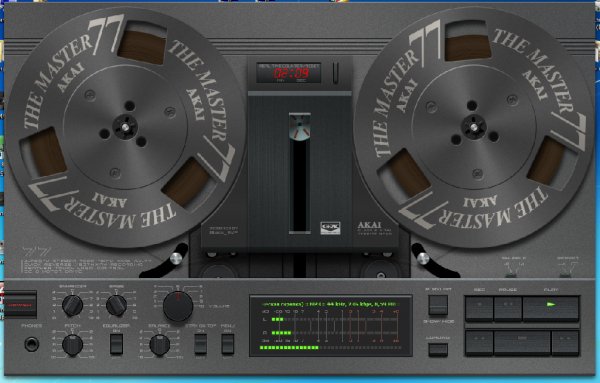Click the small button below the Show/Hide label

coord(438,349)
